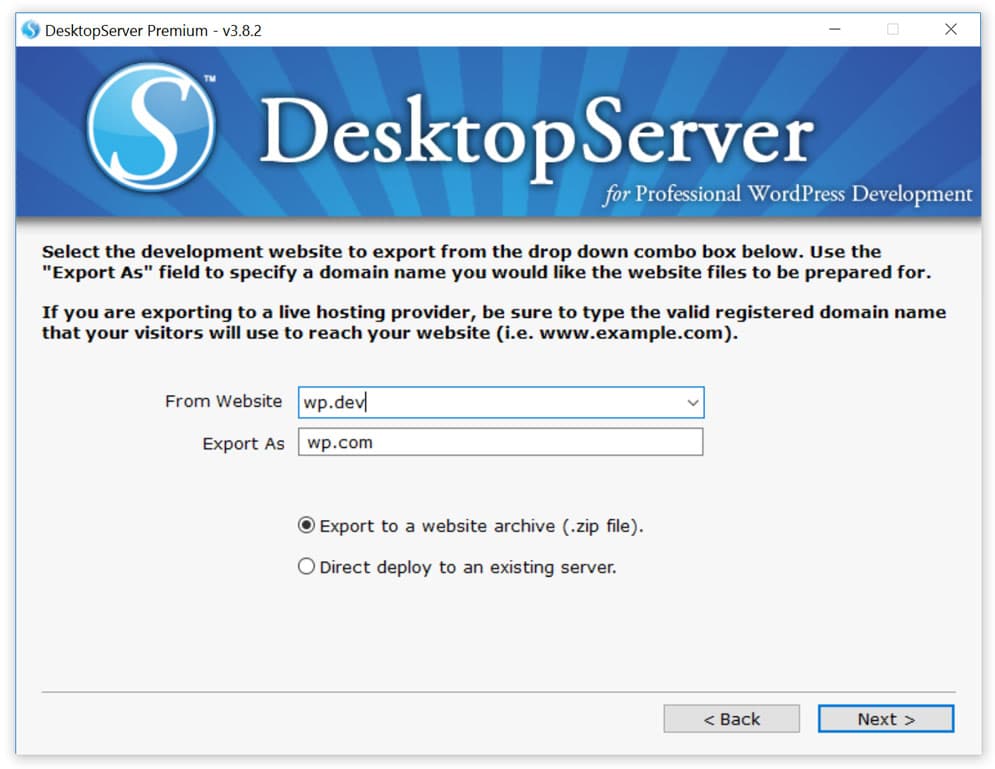Click the 'If you are exporting' instruction paragraph
The image size is (995, 769).
[x=494, y=322]
